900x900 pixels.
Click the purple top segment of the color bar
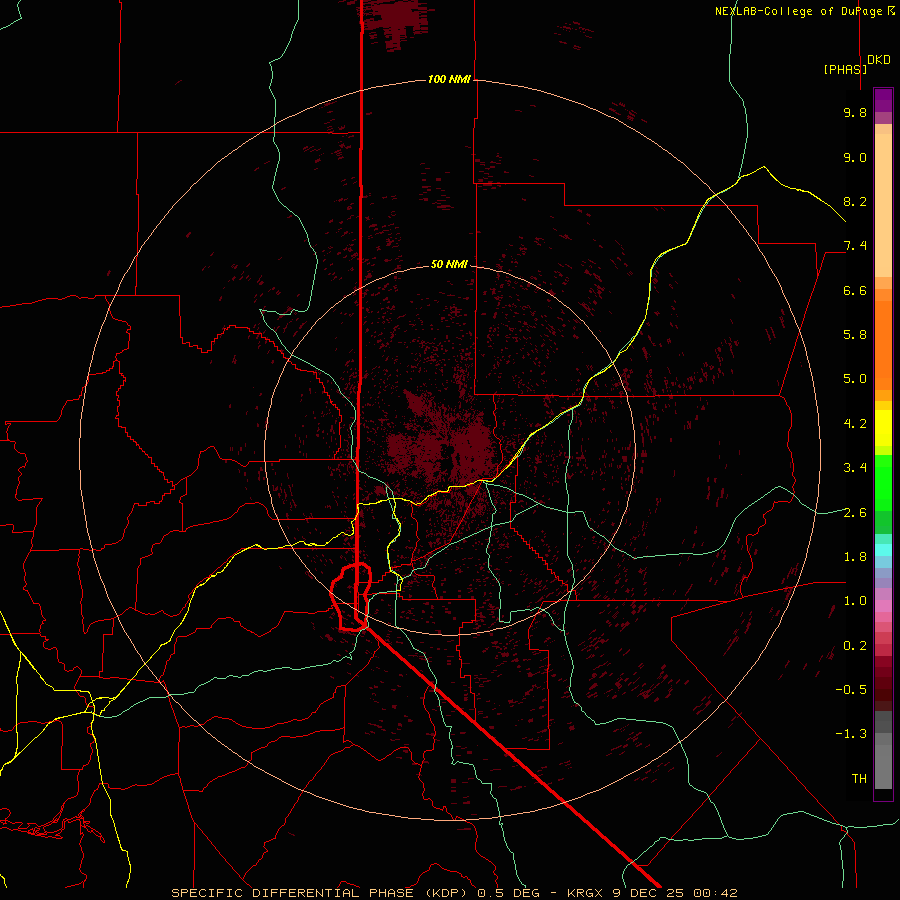pos(883,100)
